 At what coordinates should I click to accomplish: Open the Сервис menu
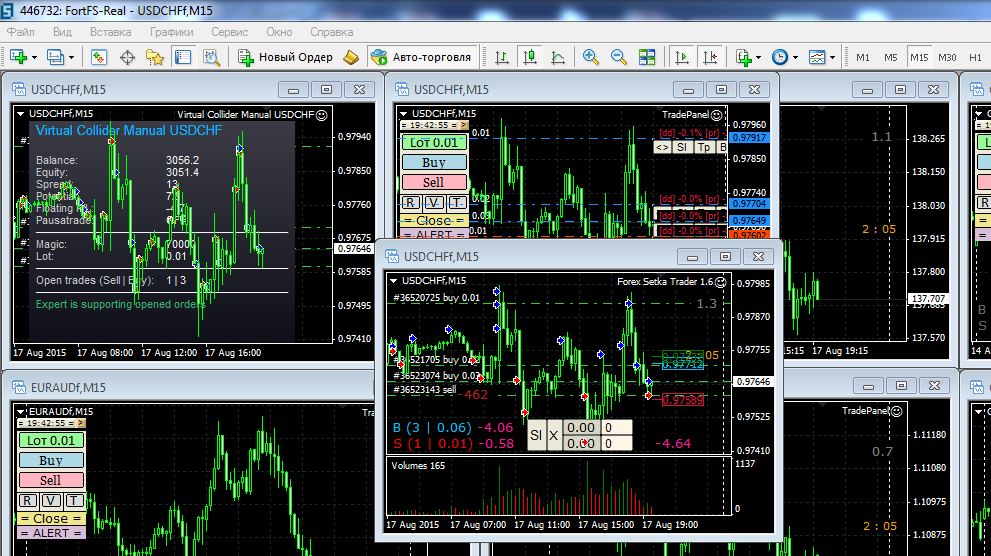(229, 32)
